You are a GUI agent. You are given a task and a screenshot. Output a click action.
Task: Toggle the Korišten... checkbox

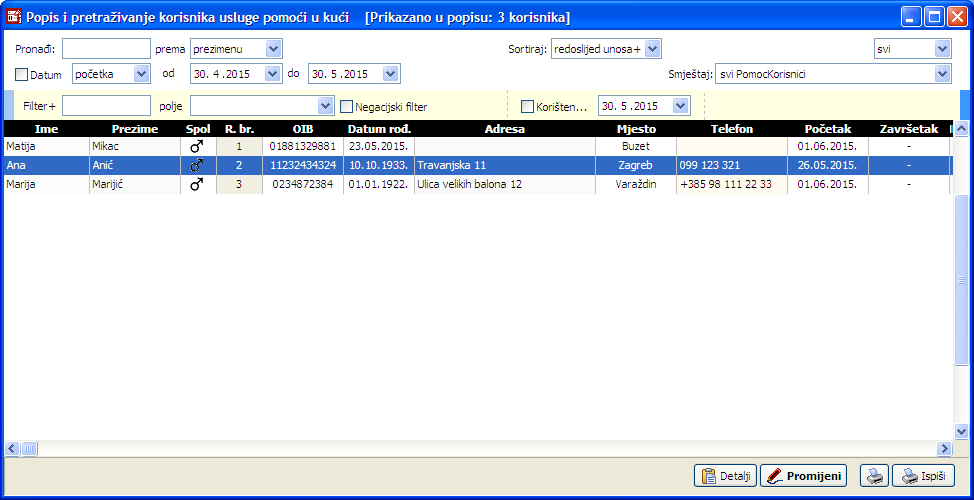527,106
